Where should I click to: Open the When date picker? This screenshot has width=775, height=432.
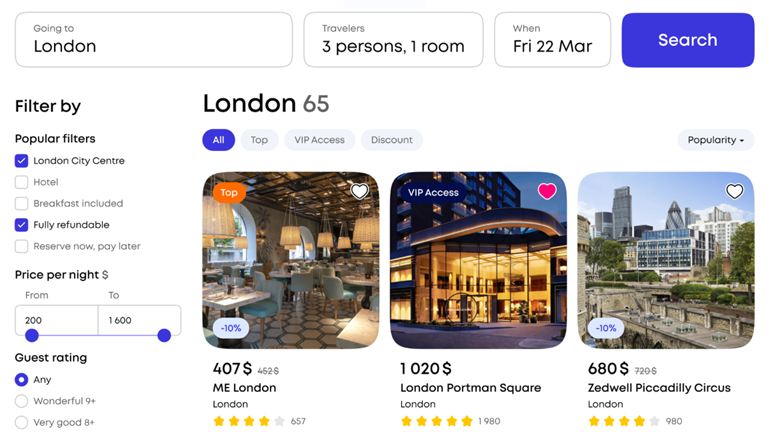coord(553,40)
